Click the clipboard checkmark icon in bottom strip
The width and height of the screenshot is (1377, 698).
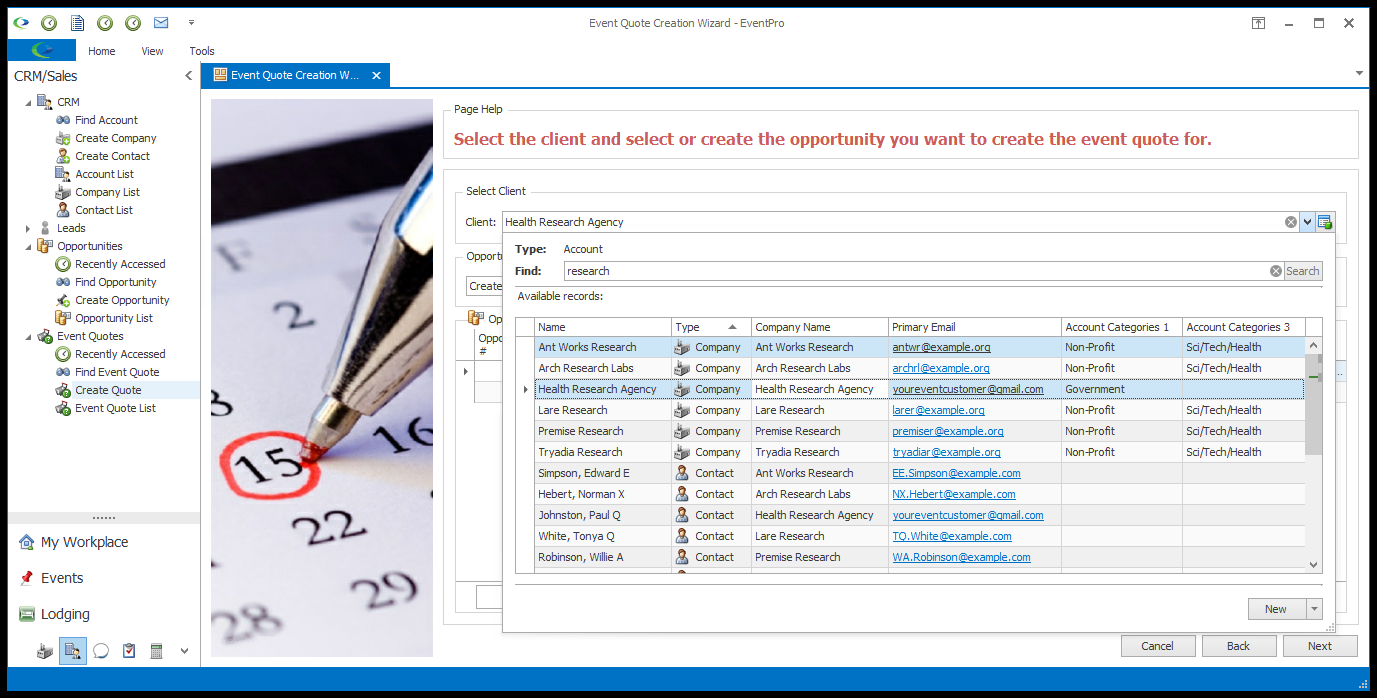129,651
